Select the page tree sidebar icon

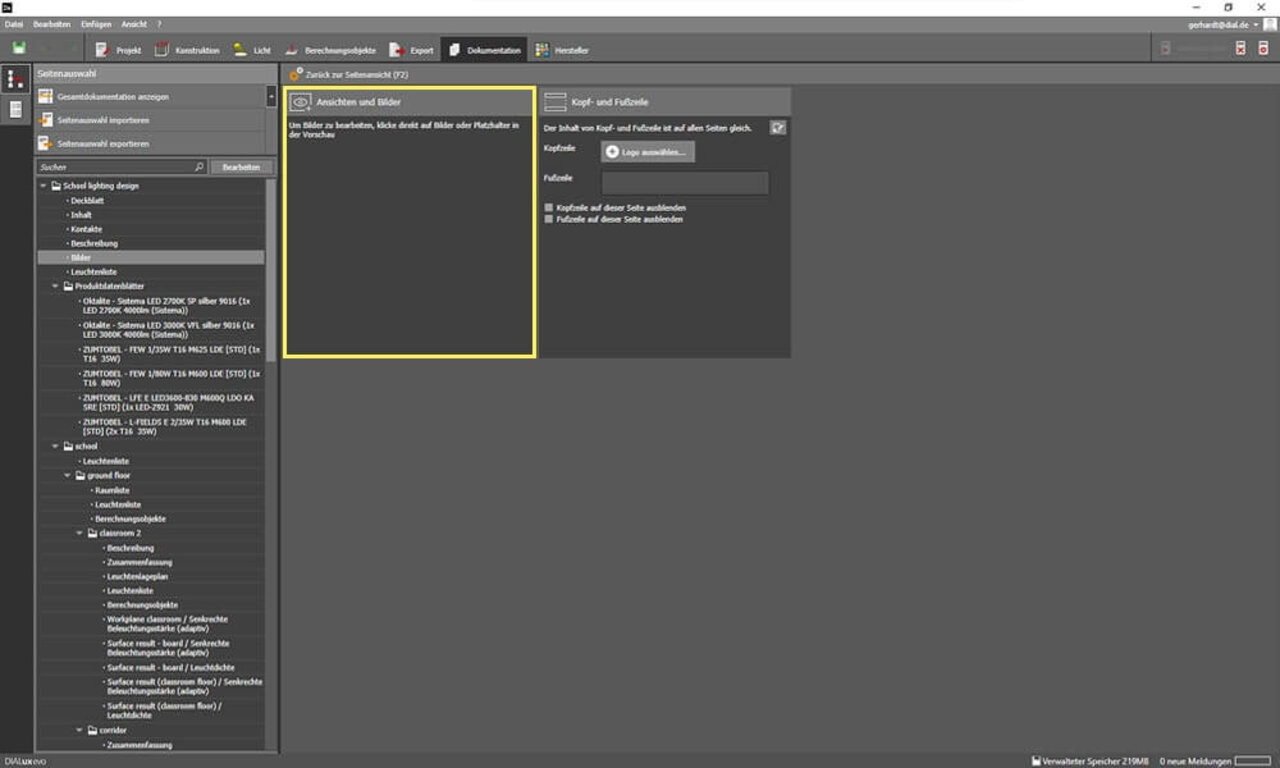coord(16,80)
